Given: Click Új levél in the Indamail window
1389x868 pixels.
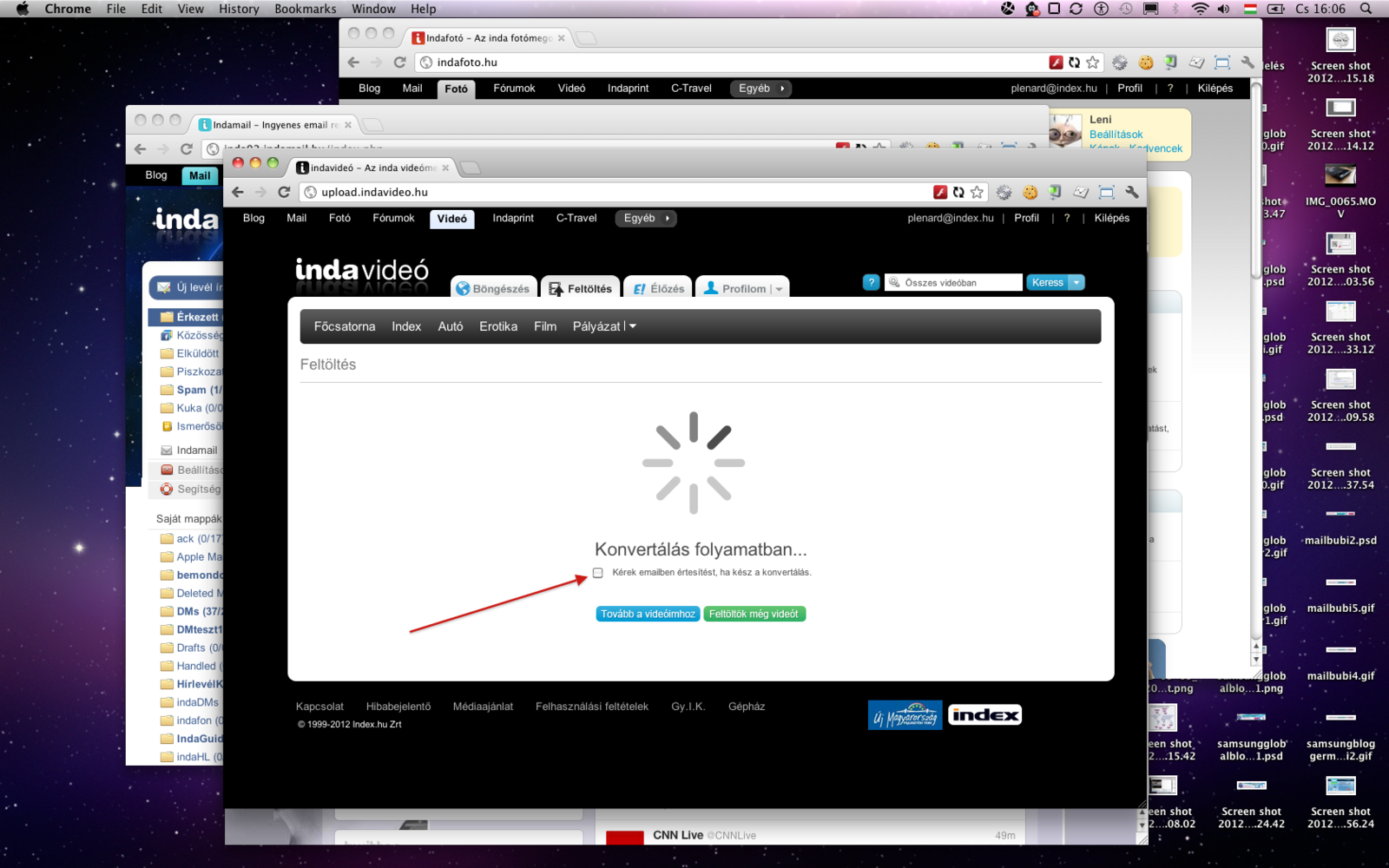Looking at the screenshot, I should coord(188,287).
